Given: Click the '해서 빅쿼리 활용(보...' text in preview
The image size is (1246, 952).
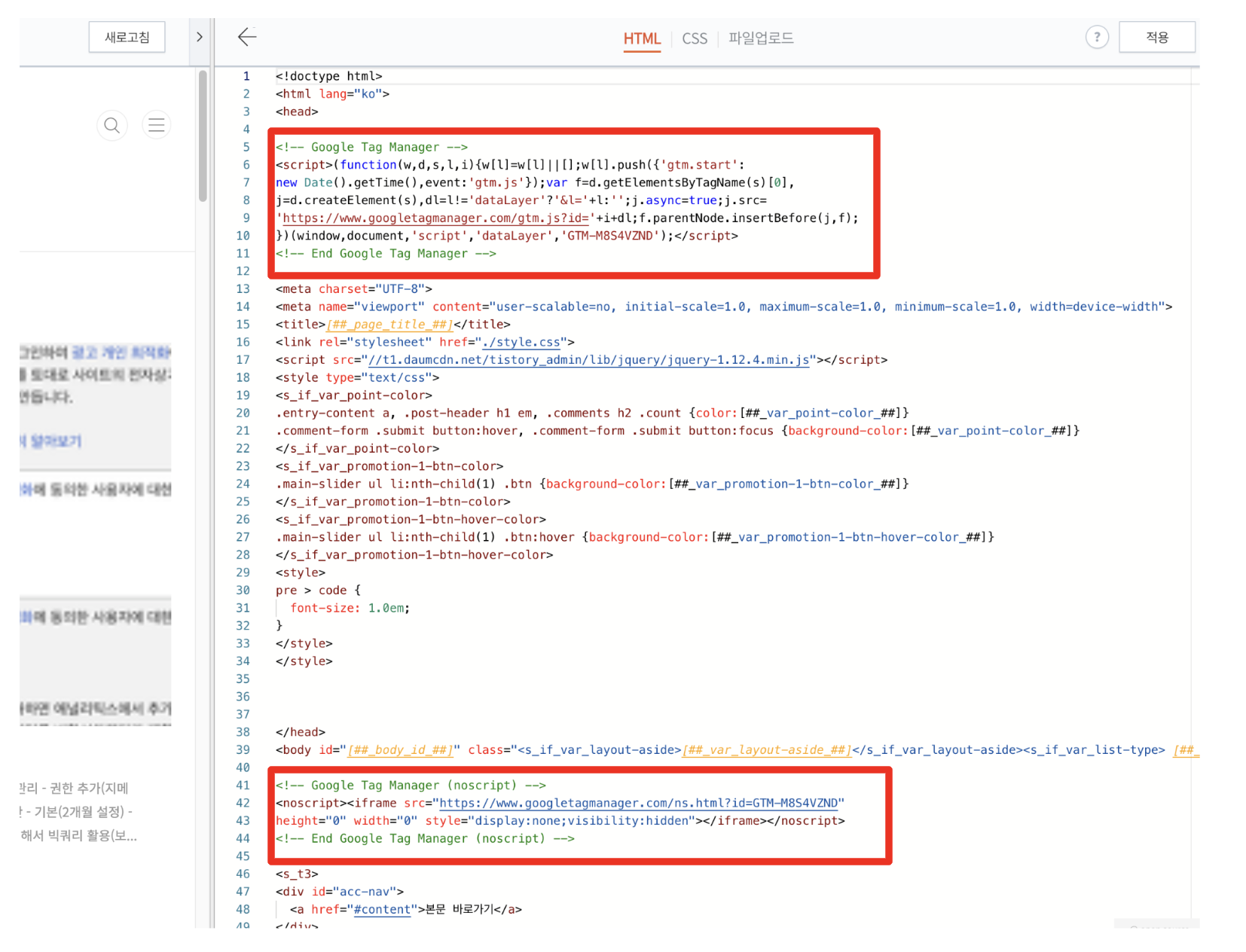Looking at the screenshot, I should coord(78,835).
